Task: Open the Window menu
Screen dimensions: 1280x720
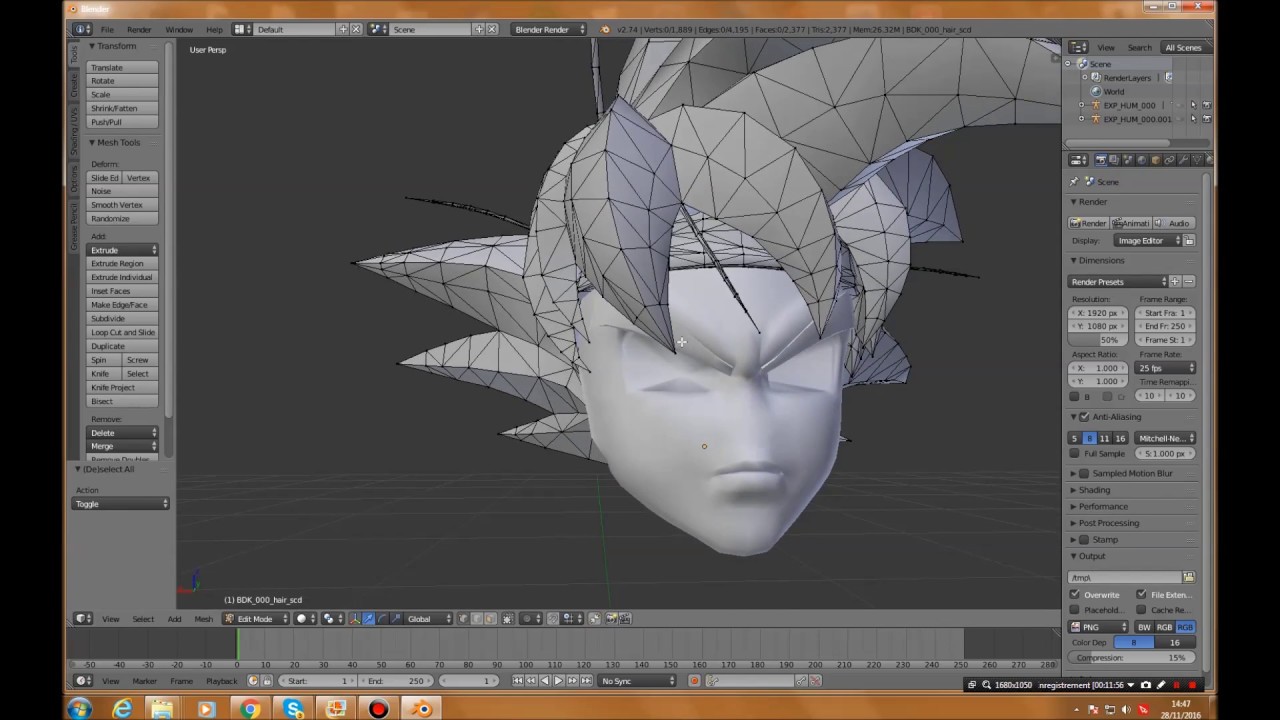Action: (x=179, y=29)
